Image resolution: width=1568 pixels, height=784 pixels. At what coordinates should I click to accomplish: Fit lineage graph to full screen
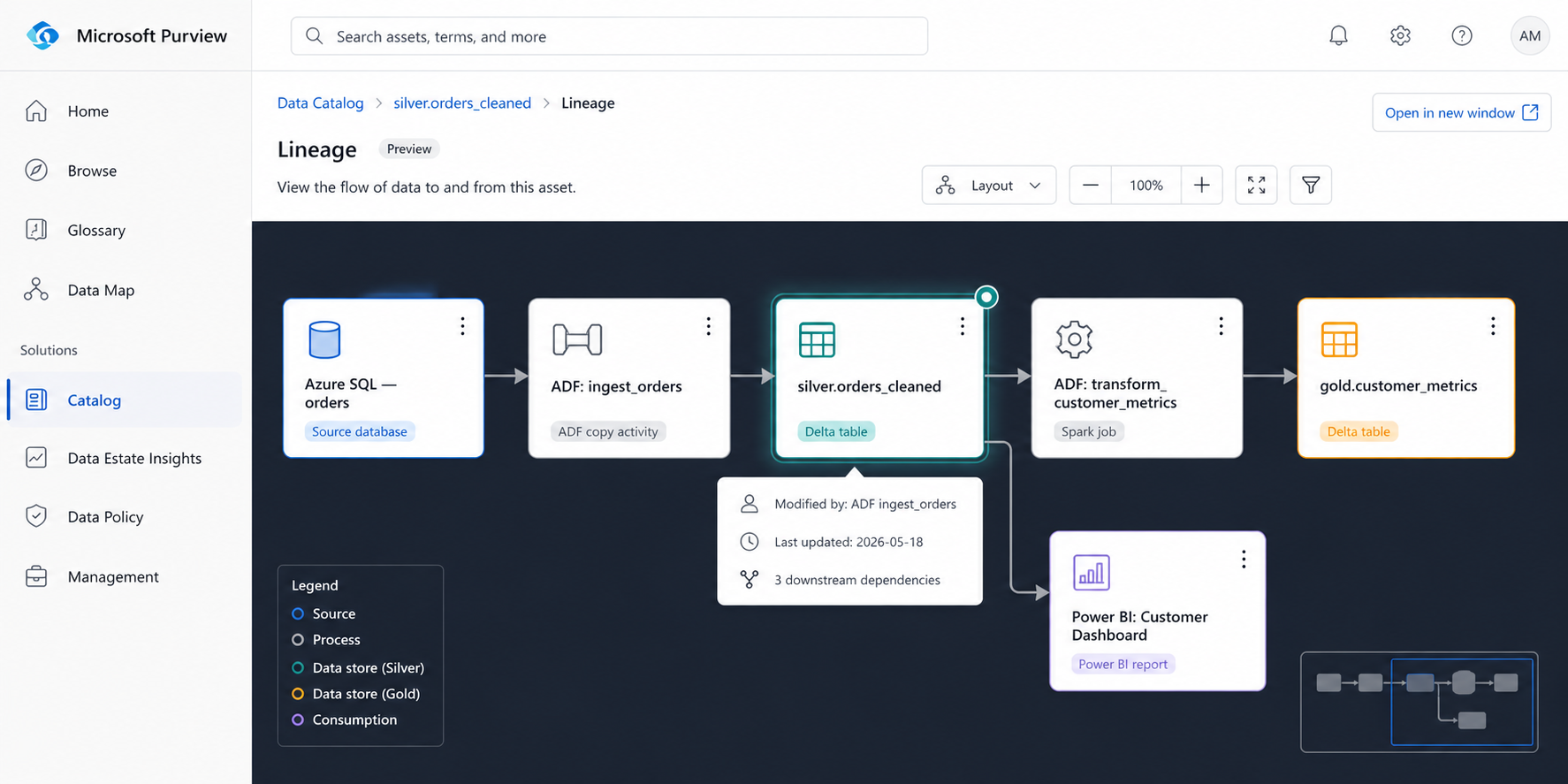click(x=1256, y=185)
